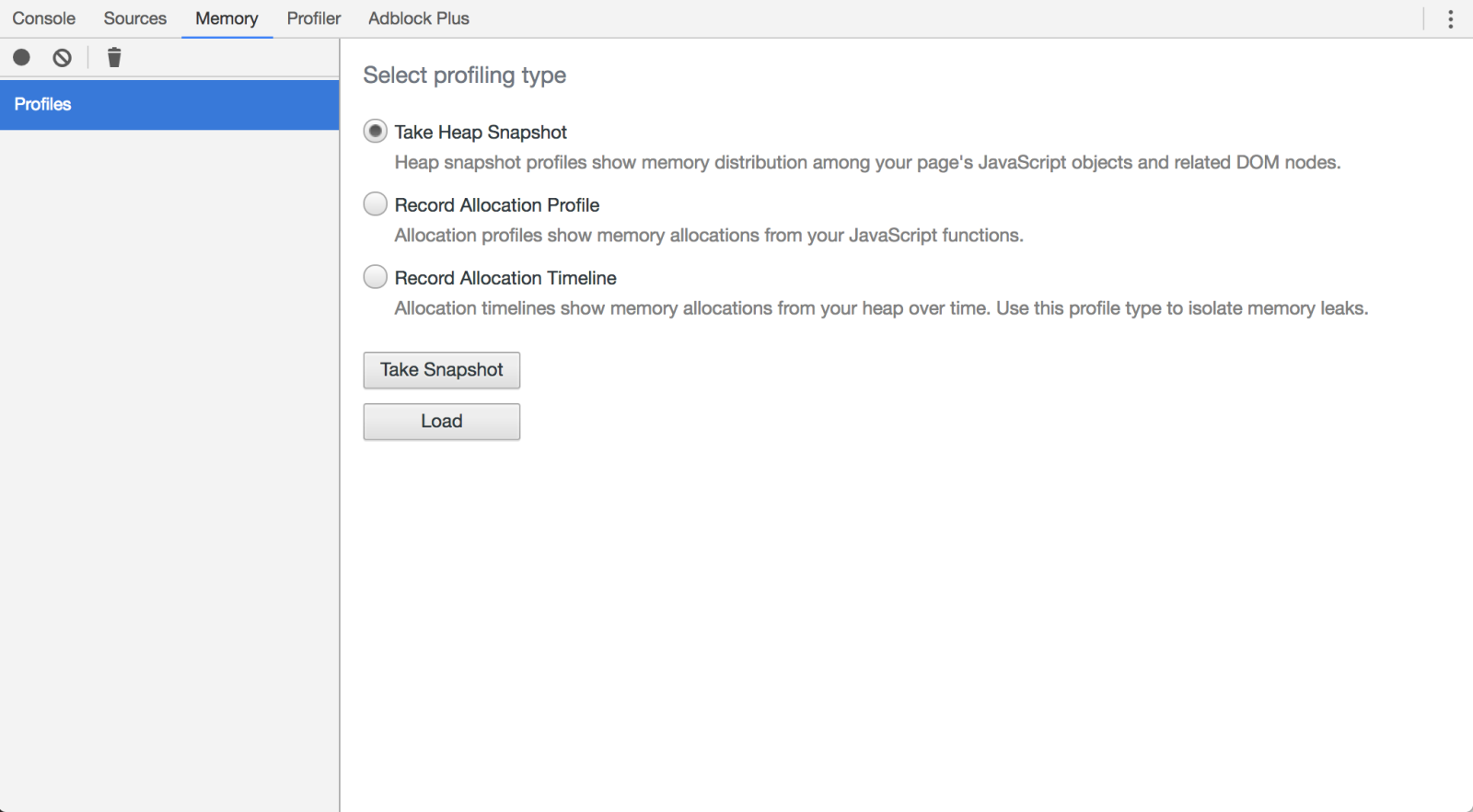Click the trash collect garbage icon
The width and height of the screenshot is (1473, 812).
[x=114, y=58]
